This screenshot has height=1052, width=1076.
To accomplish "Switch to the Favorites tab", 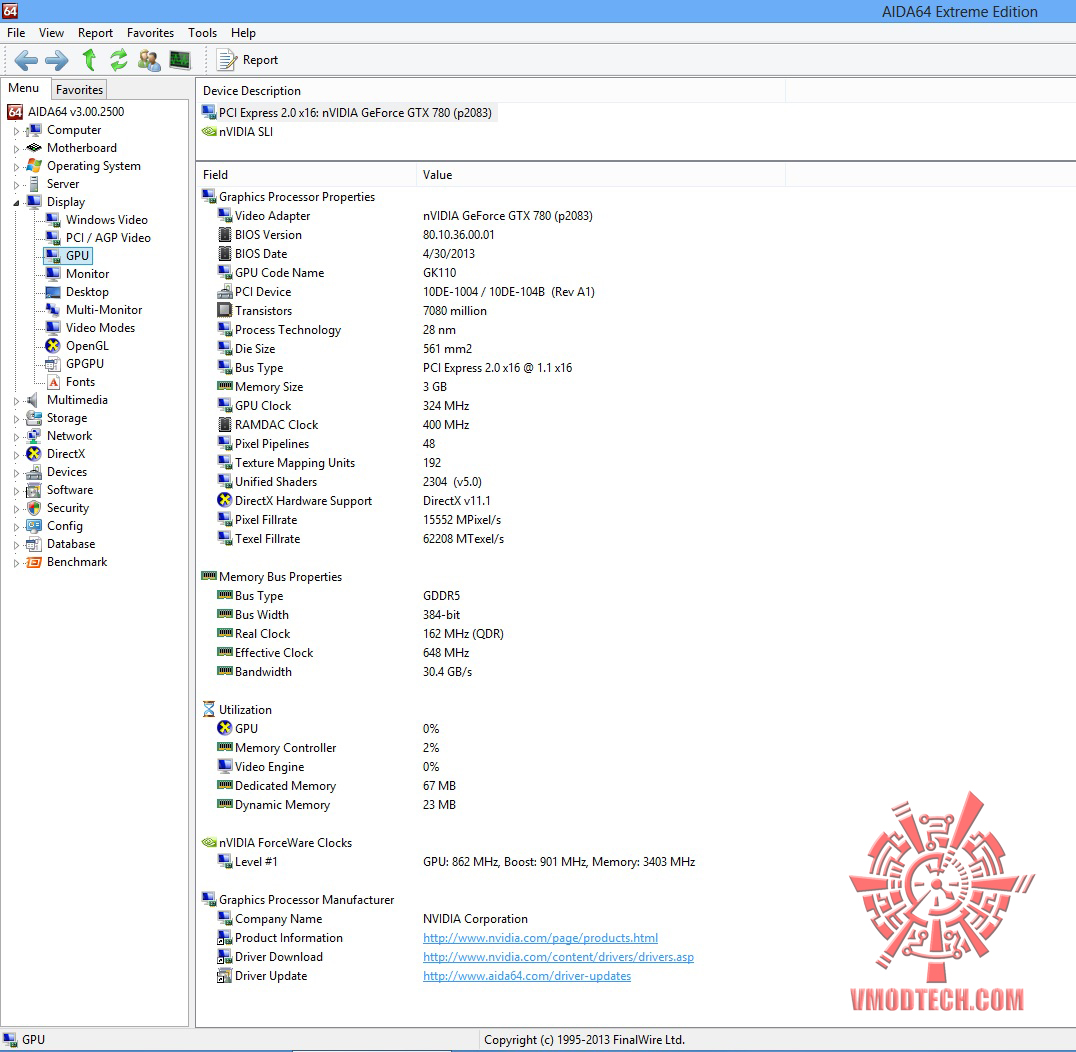I will pos(79,89).
